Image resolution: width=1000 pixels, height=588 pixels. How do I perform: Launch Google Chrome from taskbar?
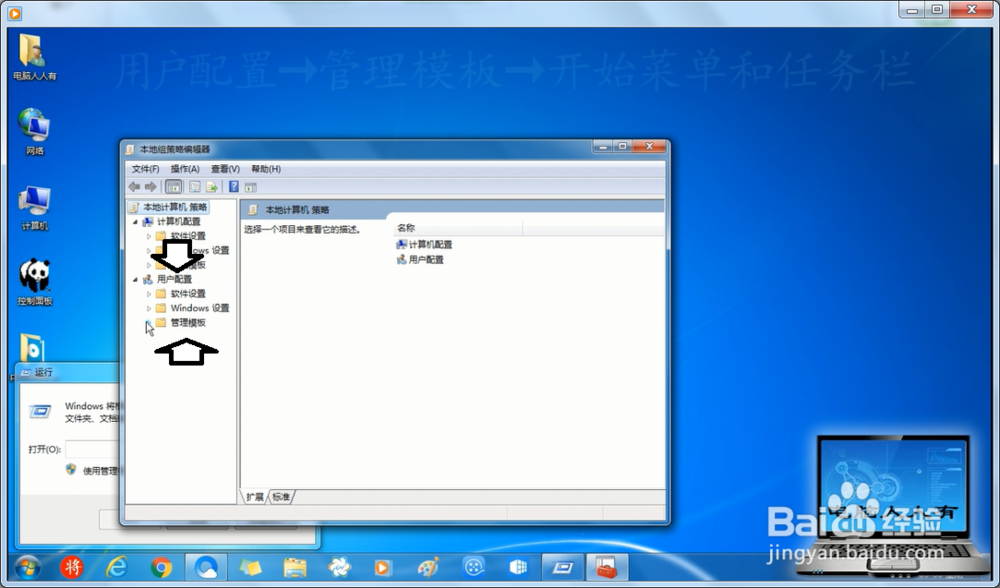coord(161,567)
